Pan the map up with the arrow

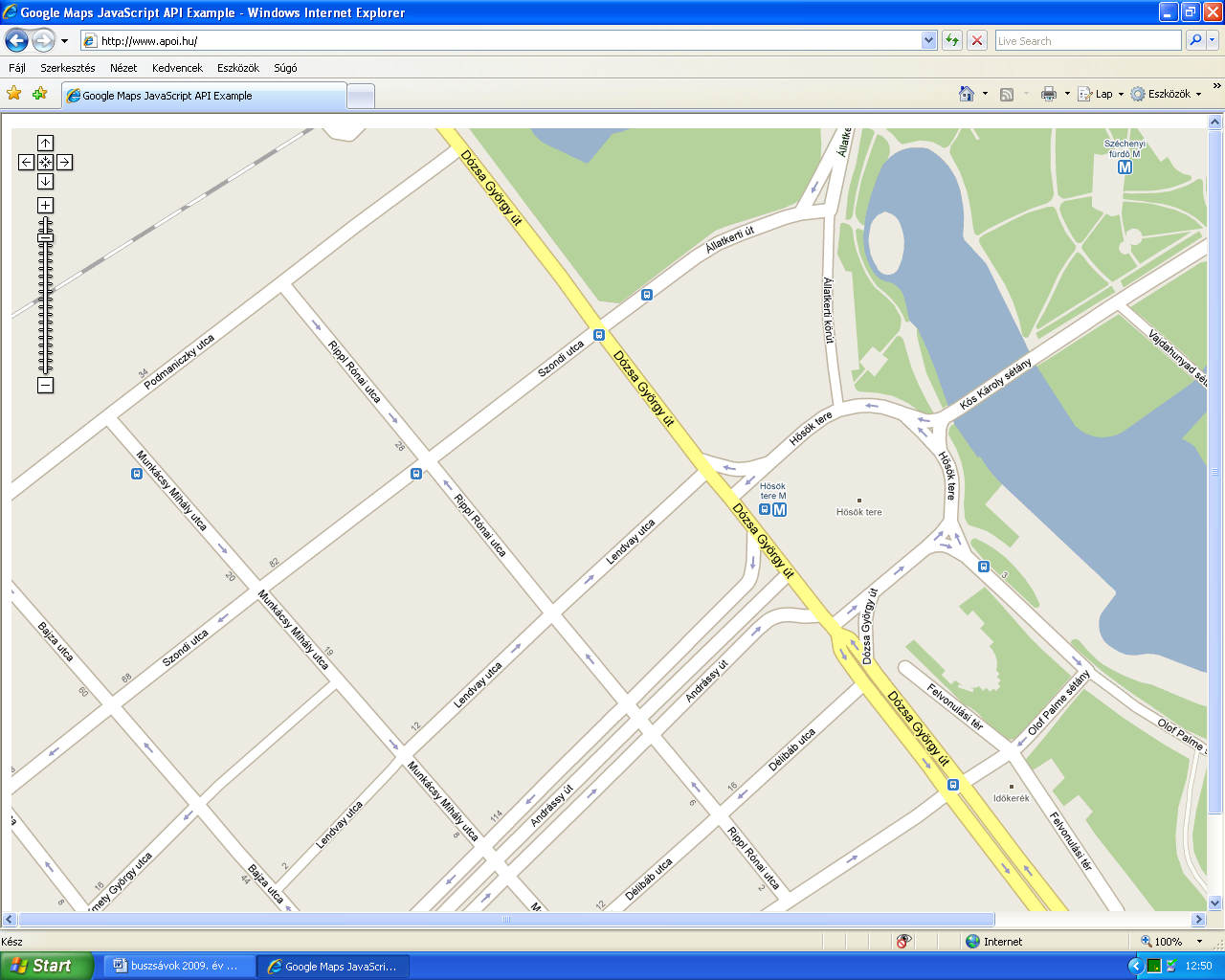45,143
